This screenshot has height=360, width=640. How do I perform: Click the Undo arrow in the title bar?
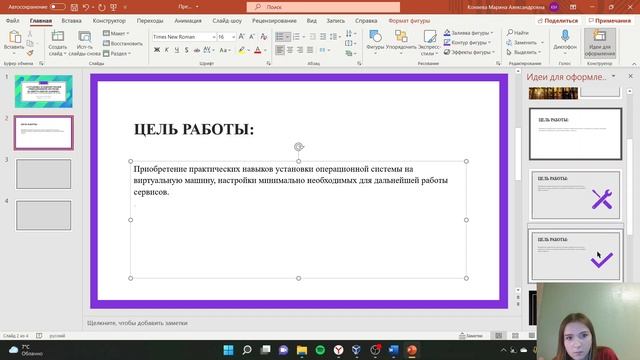point(86,7)
